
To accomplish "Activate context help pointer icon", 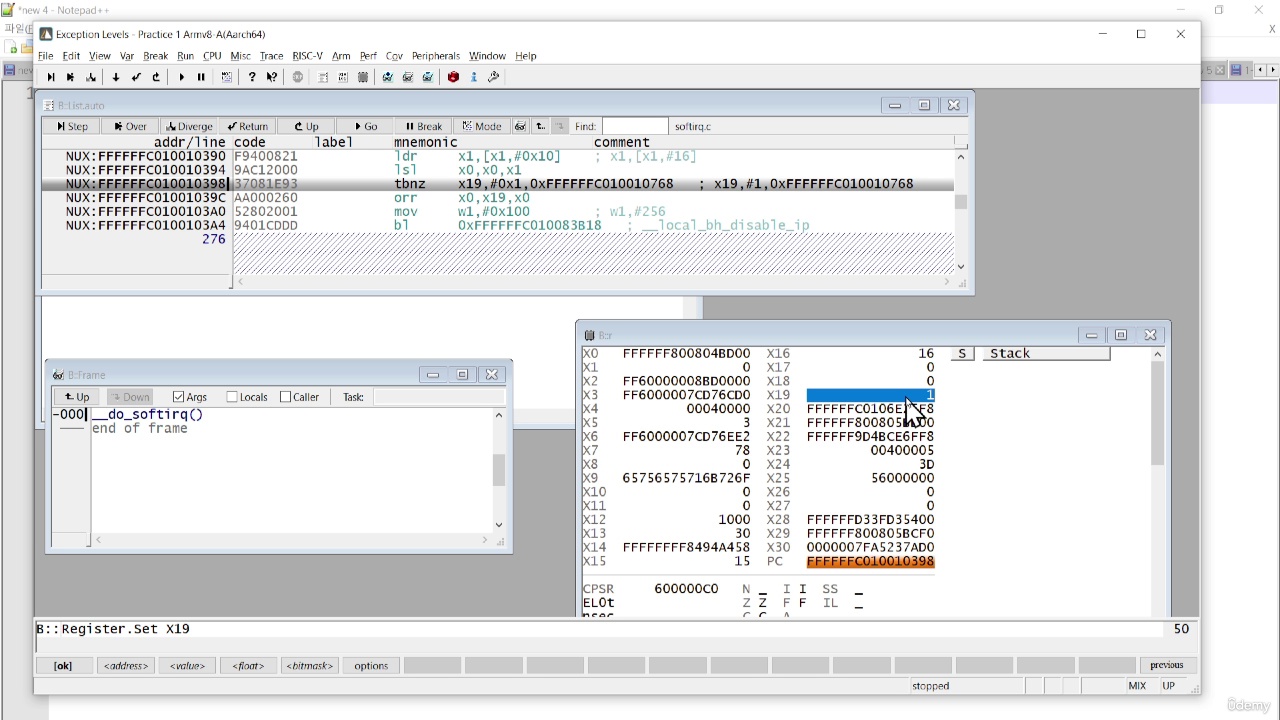I will pyautogui.click(x=271, y=77).
